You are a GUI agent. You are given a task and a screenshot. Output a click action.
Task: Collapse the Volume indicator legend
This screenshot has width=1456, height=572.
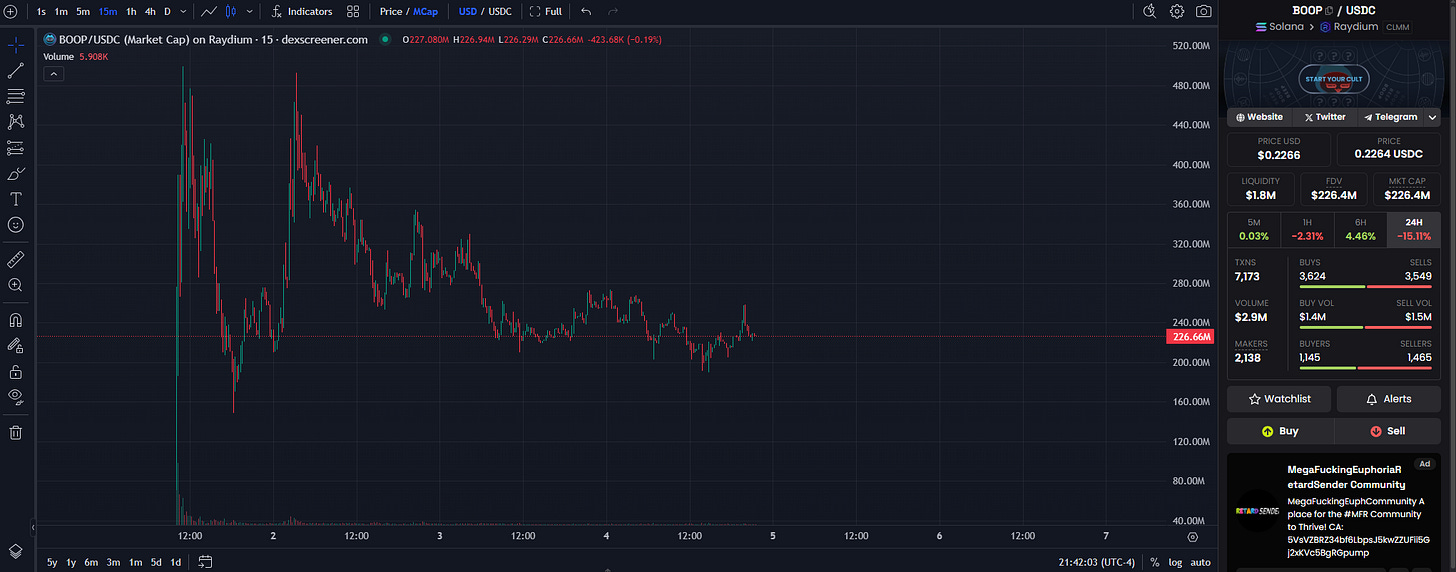pyautogui.click(x=53, y=74)
